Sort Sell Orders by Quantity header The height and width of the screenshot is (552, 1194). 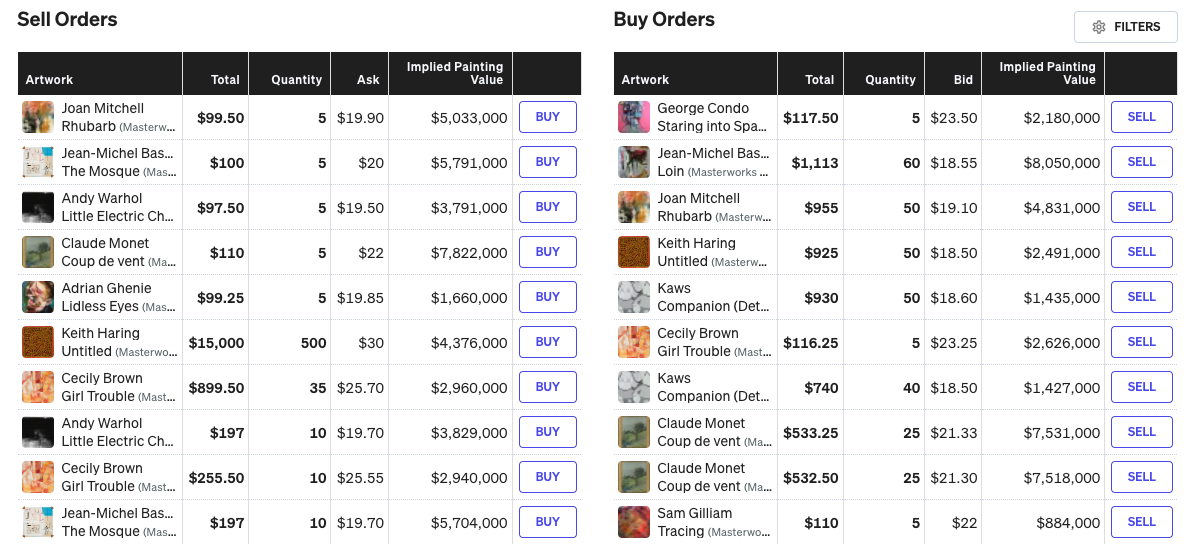pos(296,79)
